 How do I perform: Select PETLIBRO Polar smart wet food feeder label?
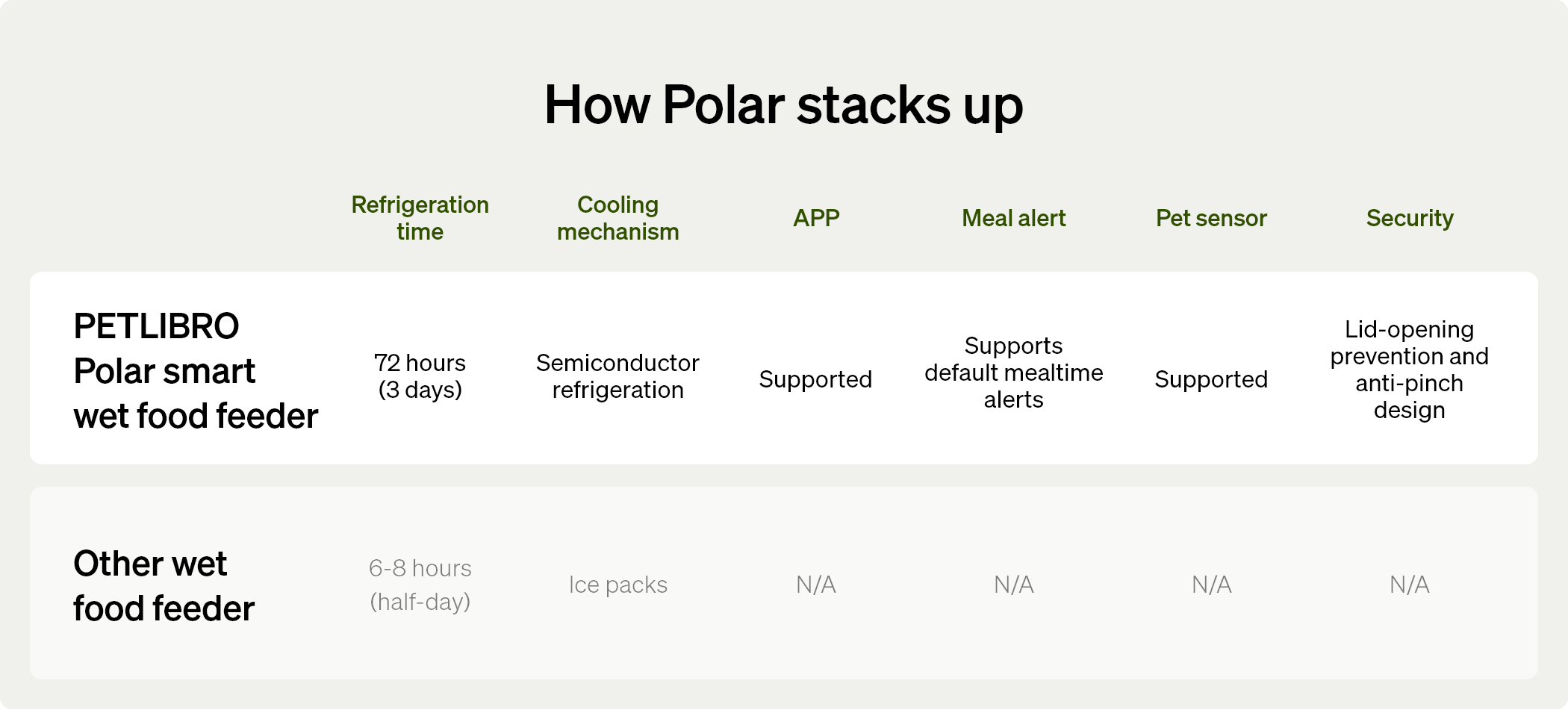click(196, 371)
